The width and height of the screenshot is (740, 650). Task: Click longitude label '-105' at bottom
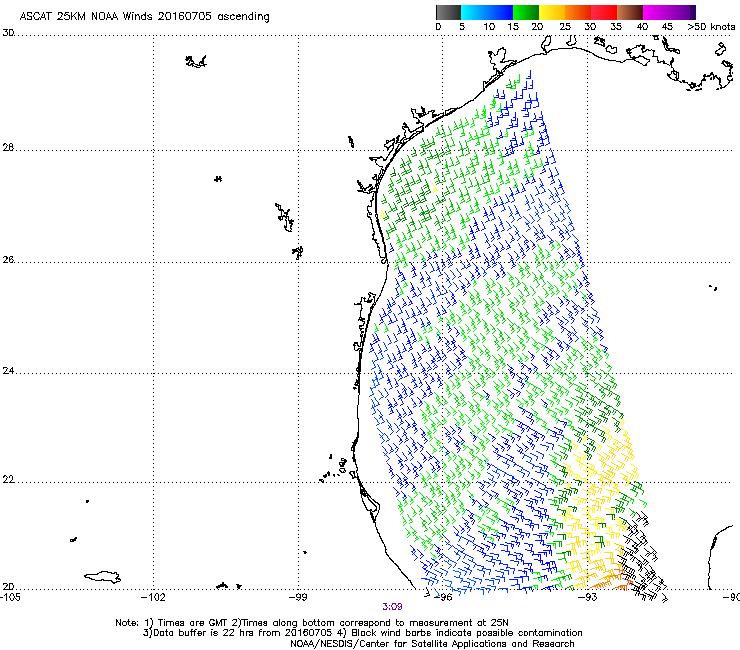coord(10,597)
